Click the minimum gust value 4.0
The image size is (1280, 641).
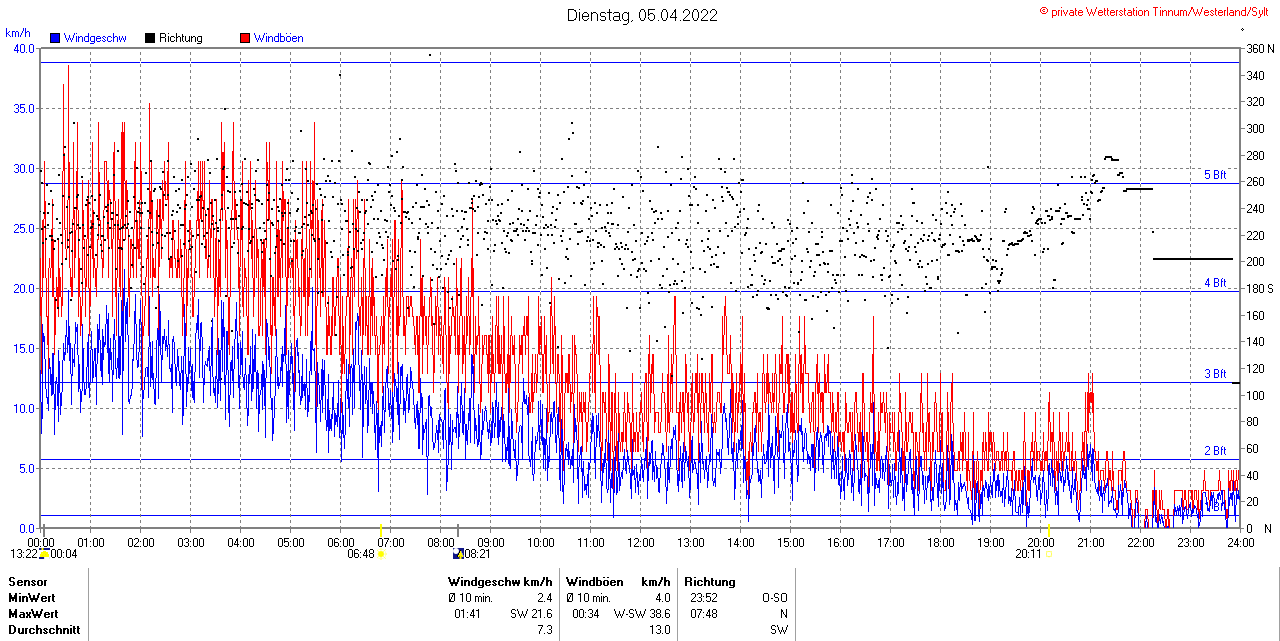point(662,598)
